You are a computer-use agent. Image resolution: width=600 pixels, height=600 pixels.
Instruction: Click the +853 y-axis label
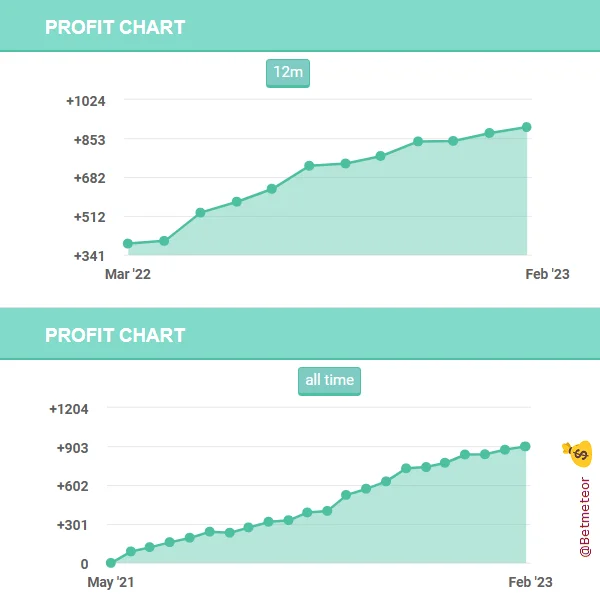coord(90,140)
